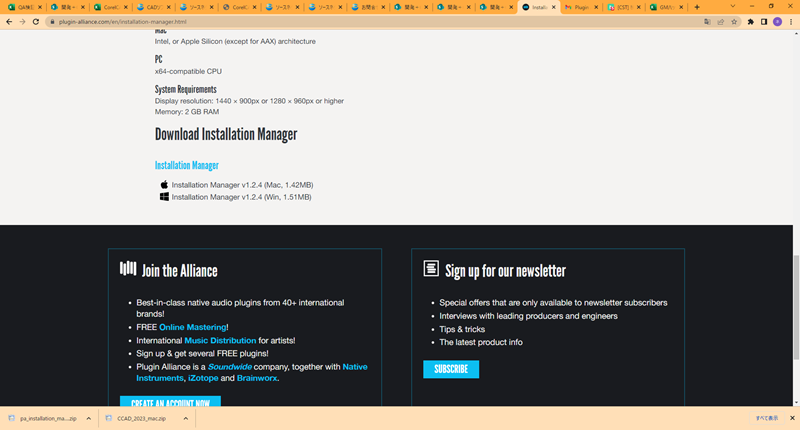The image size is (800, 430).
Task: Click the page vertical scrollbar thumb
Action: [796, 308]
